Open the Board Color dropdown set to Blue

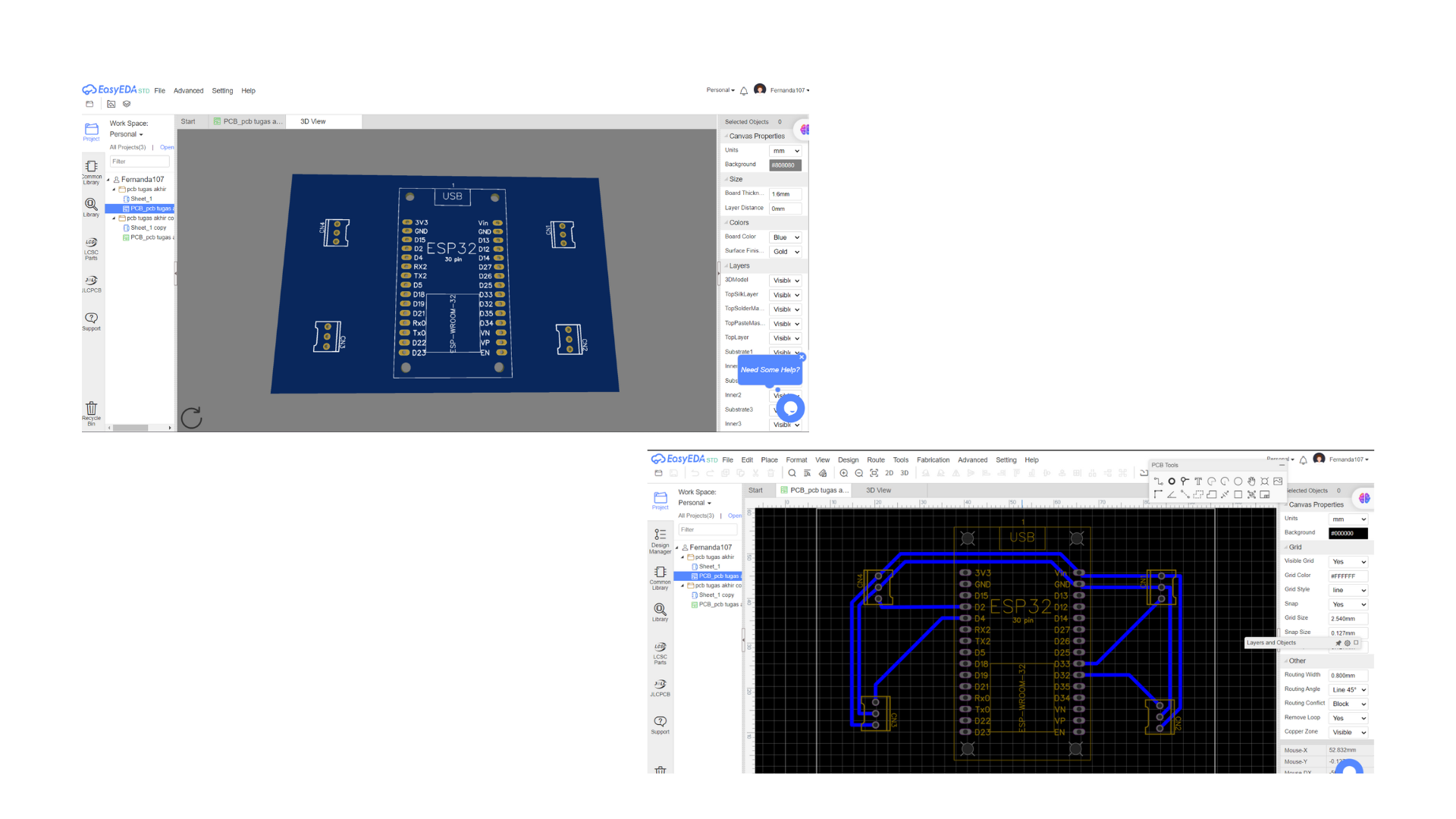click(x=786, y=237)
